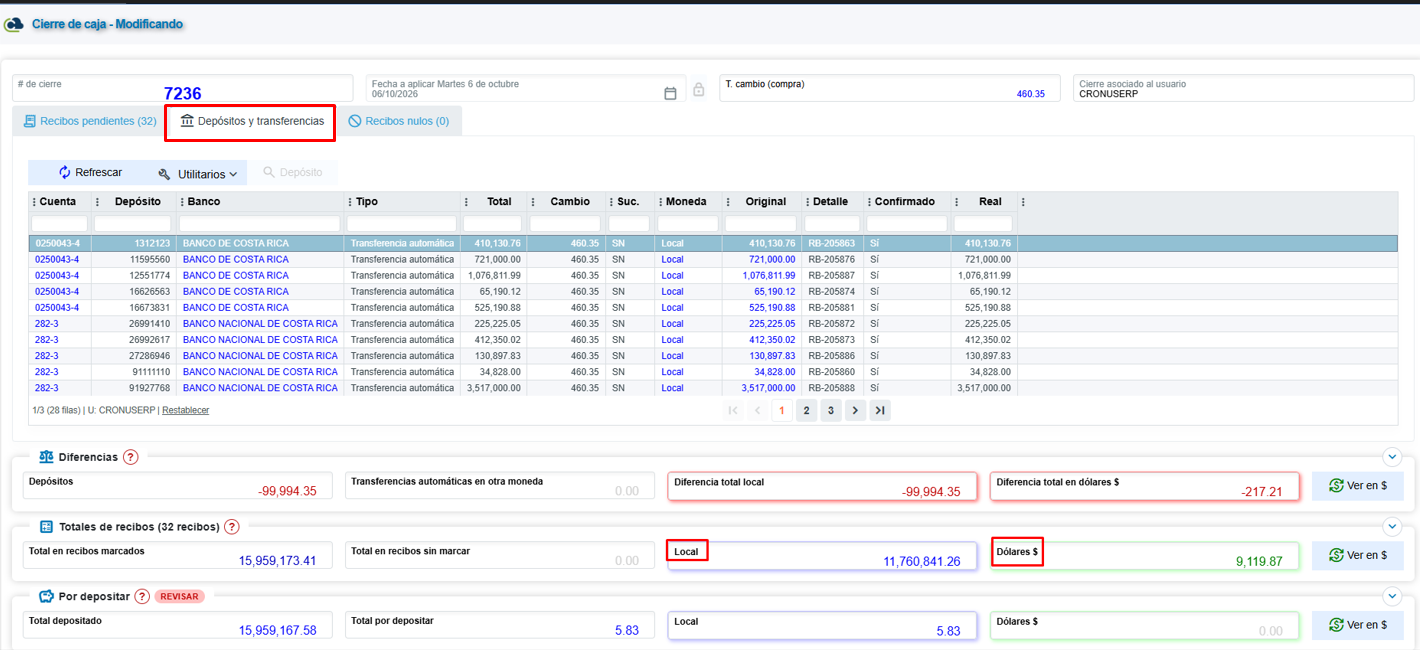1420x650 pixels.
Task: Click the cloud logo icon in title
Action: click(14, 24)
